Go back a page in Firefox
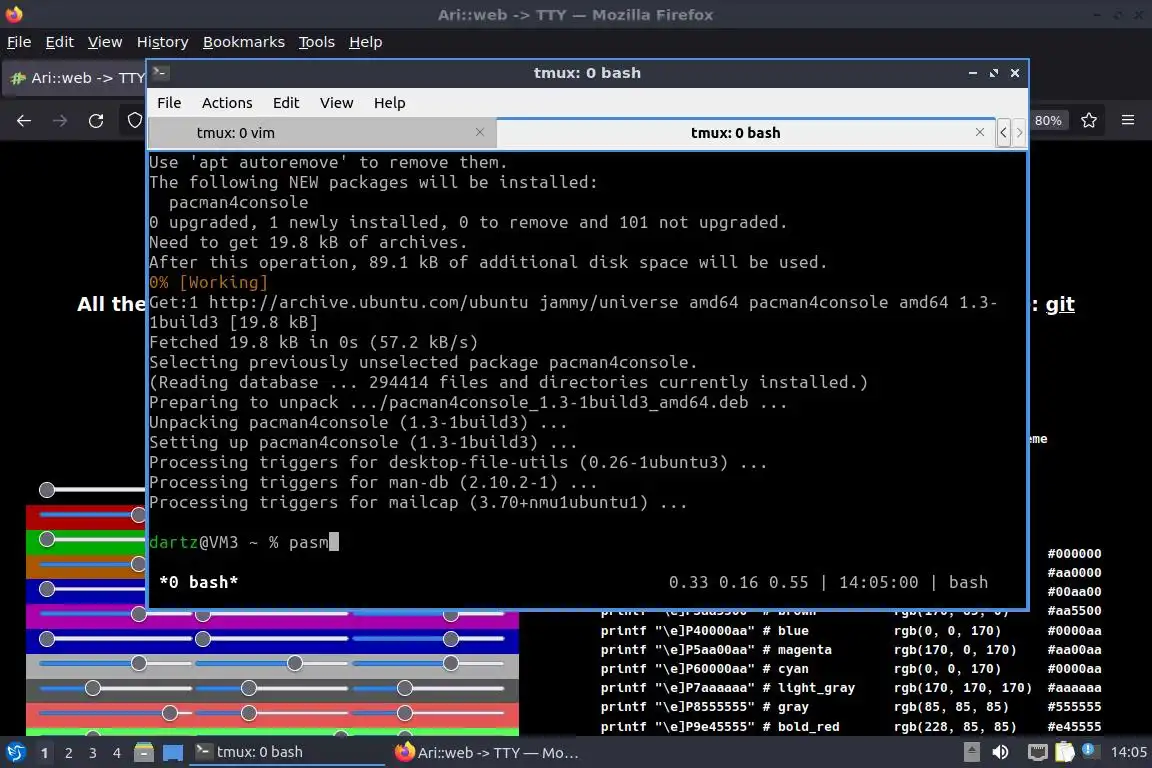Image resolution: width=1152 pixels, height=768 pixels. [24, 121]
